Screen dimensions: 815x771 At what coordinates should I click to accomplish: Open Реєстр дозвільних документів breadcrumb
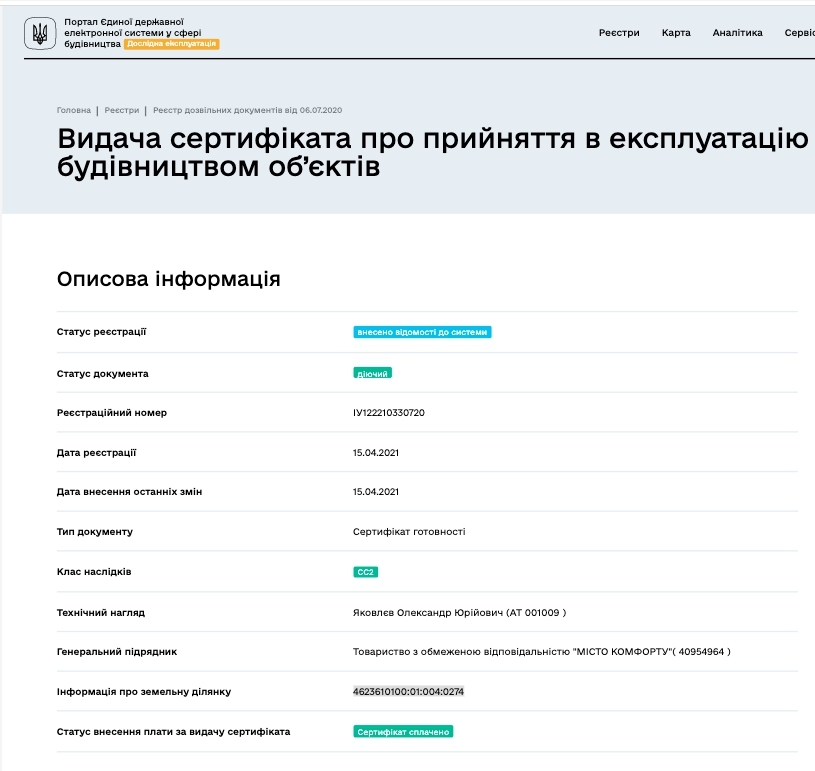pos(247,110)
